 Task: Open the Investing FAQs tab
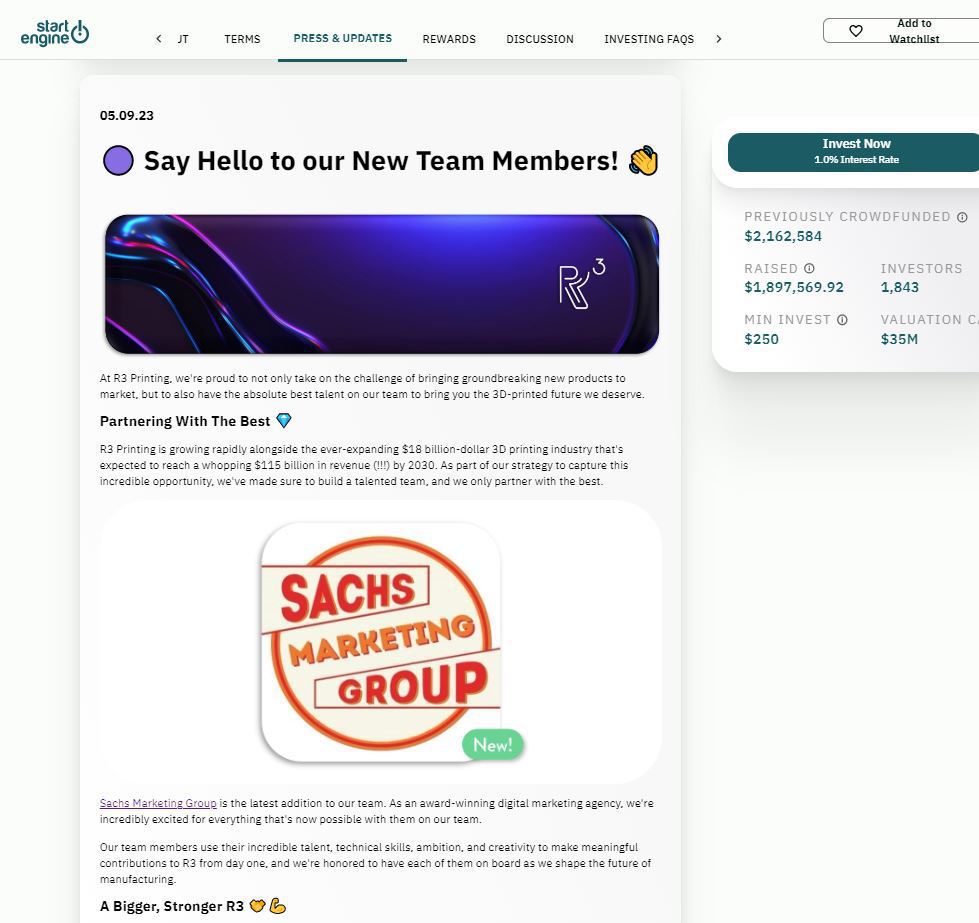coord(649,39)
